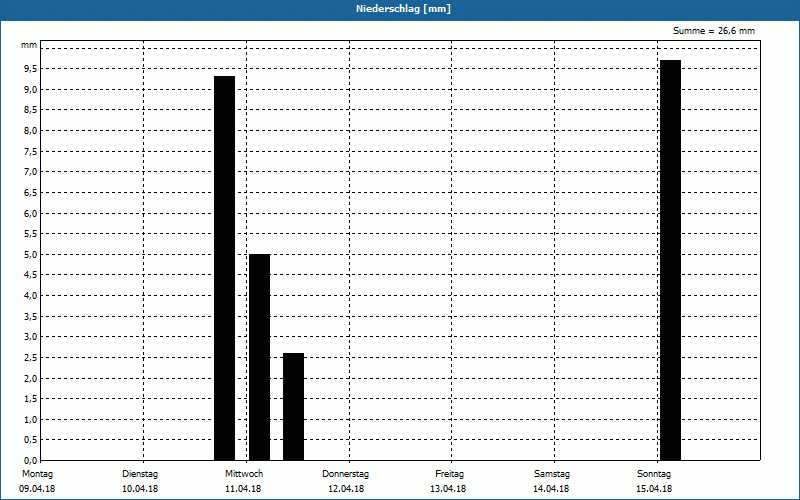Click the 5.0 mm precipitation bar

click(x=259, y=357)
